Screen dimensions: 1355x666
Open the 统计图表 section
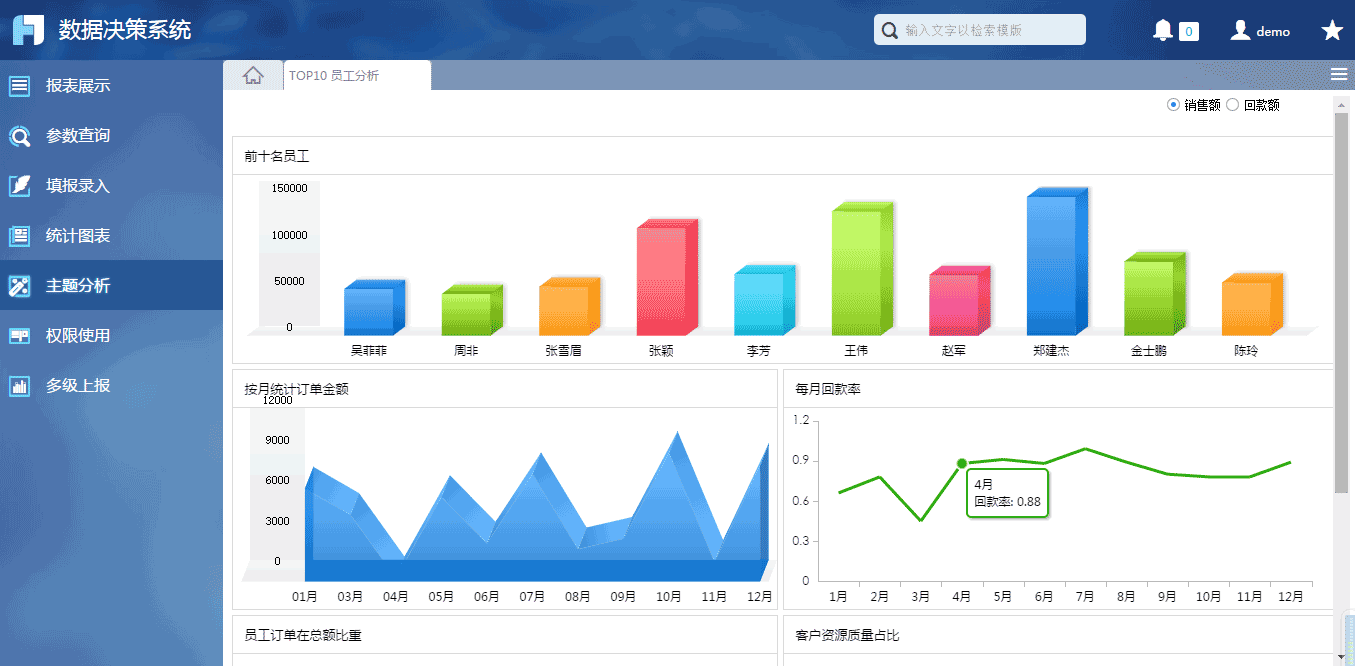(x=20, y=236)
